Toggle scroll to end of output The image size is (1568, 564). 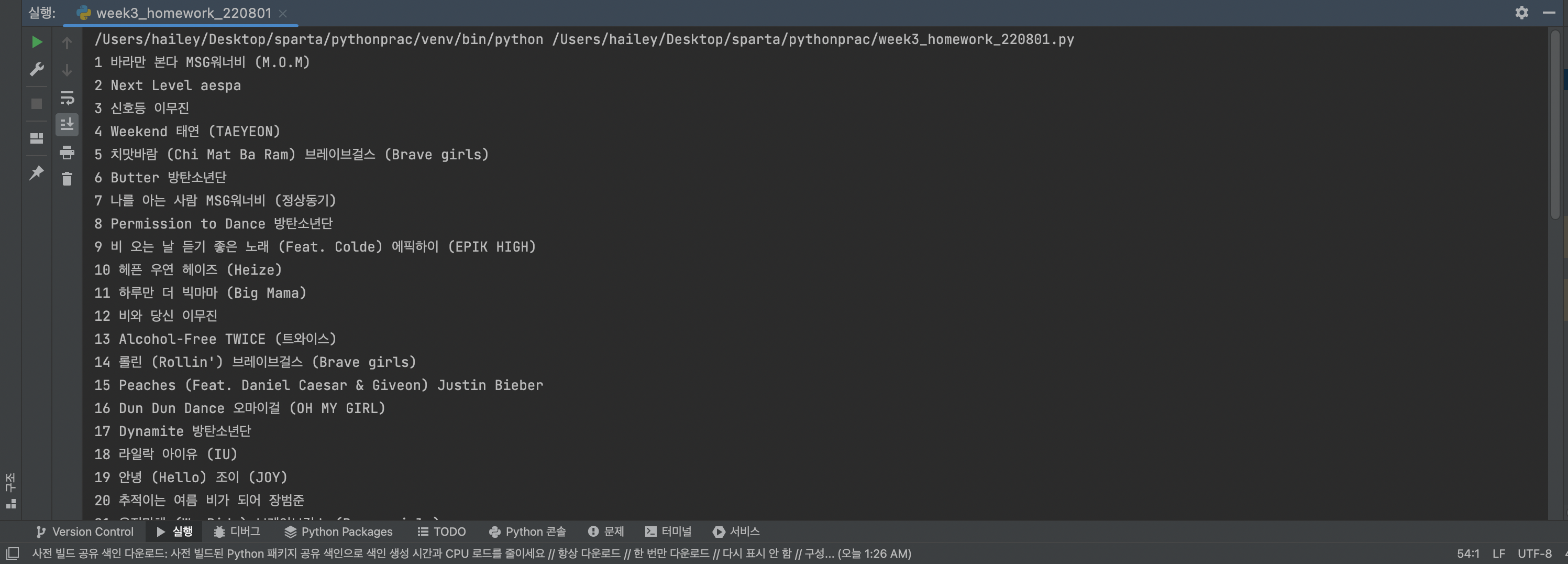67,124
